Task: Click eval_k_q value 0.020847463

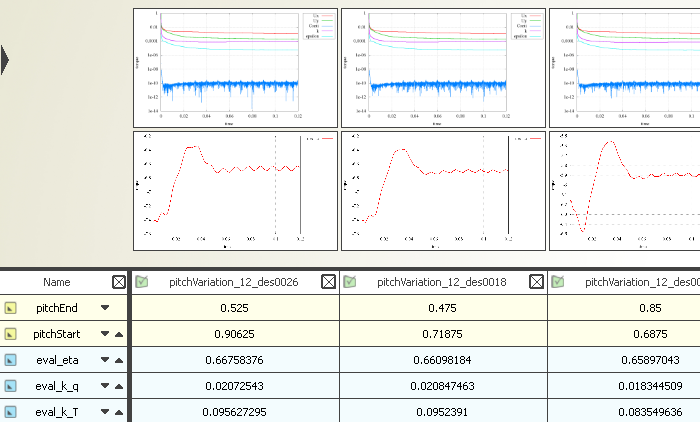Action: (x=443, y=385)
